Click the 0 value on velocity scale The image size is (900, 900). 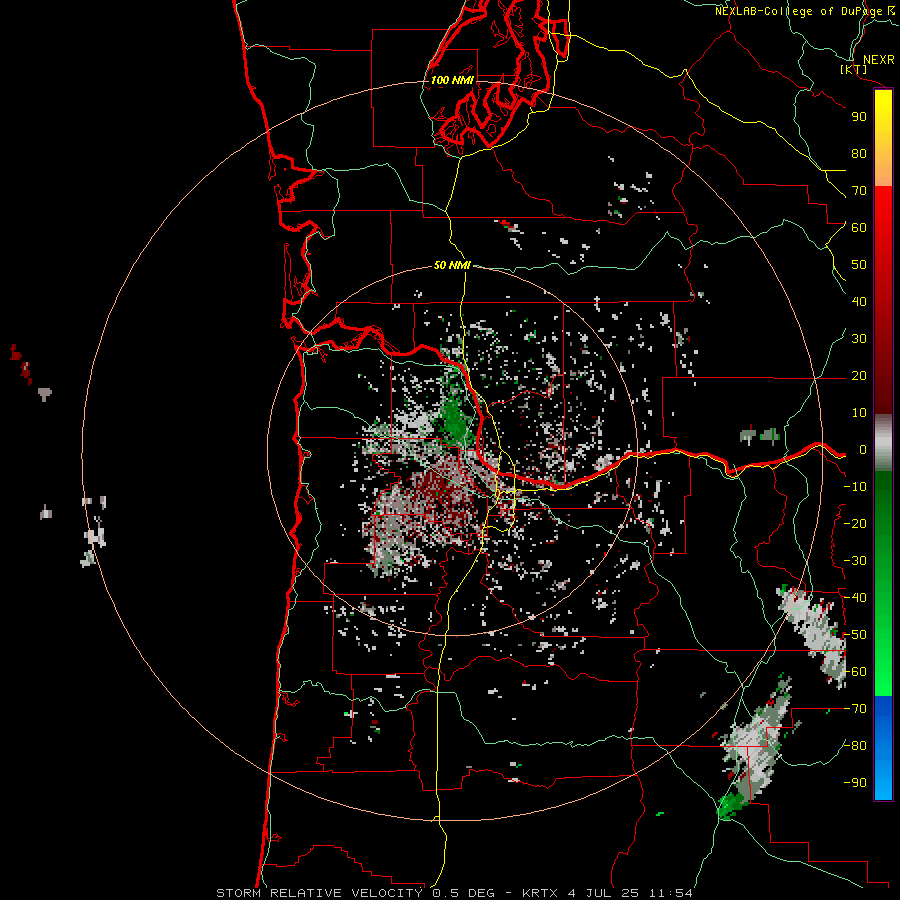coord(862,450)
